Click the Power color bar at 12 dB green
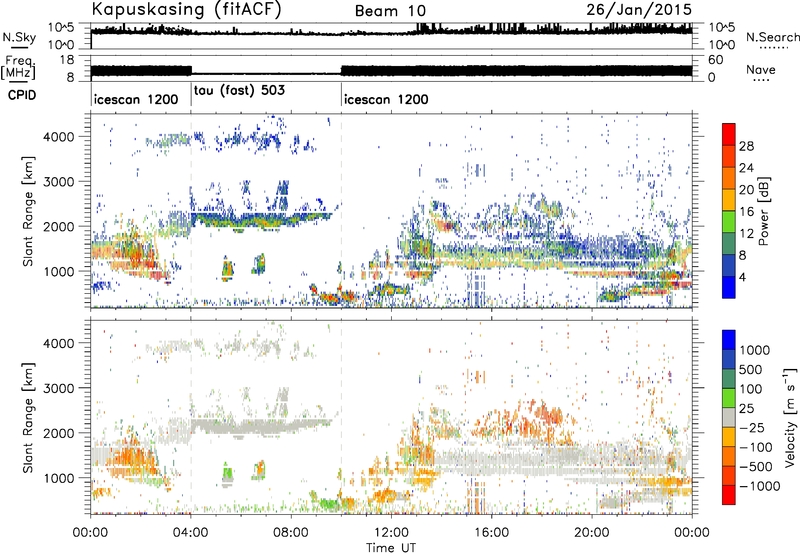Viewport: 800px width, 554px height. [x=729, y=222]
